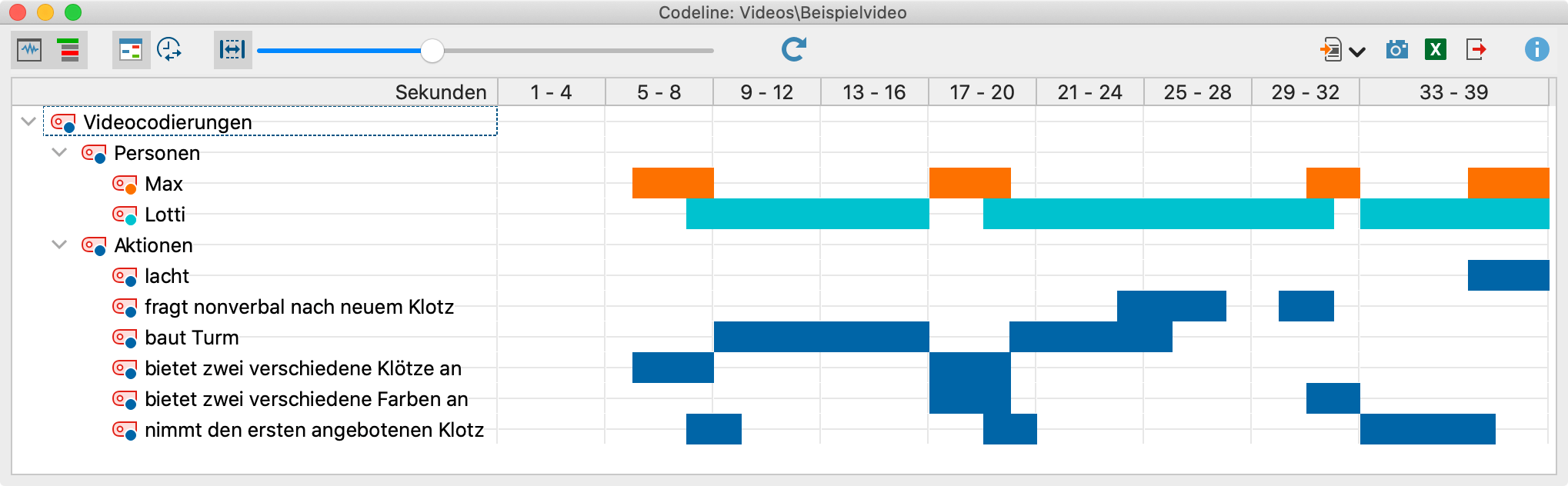Viewport: 1568px width, 486px height.
Task: Click the '17 - 20' seconds column header
Action: [982, 92]
